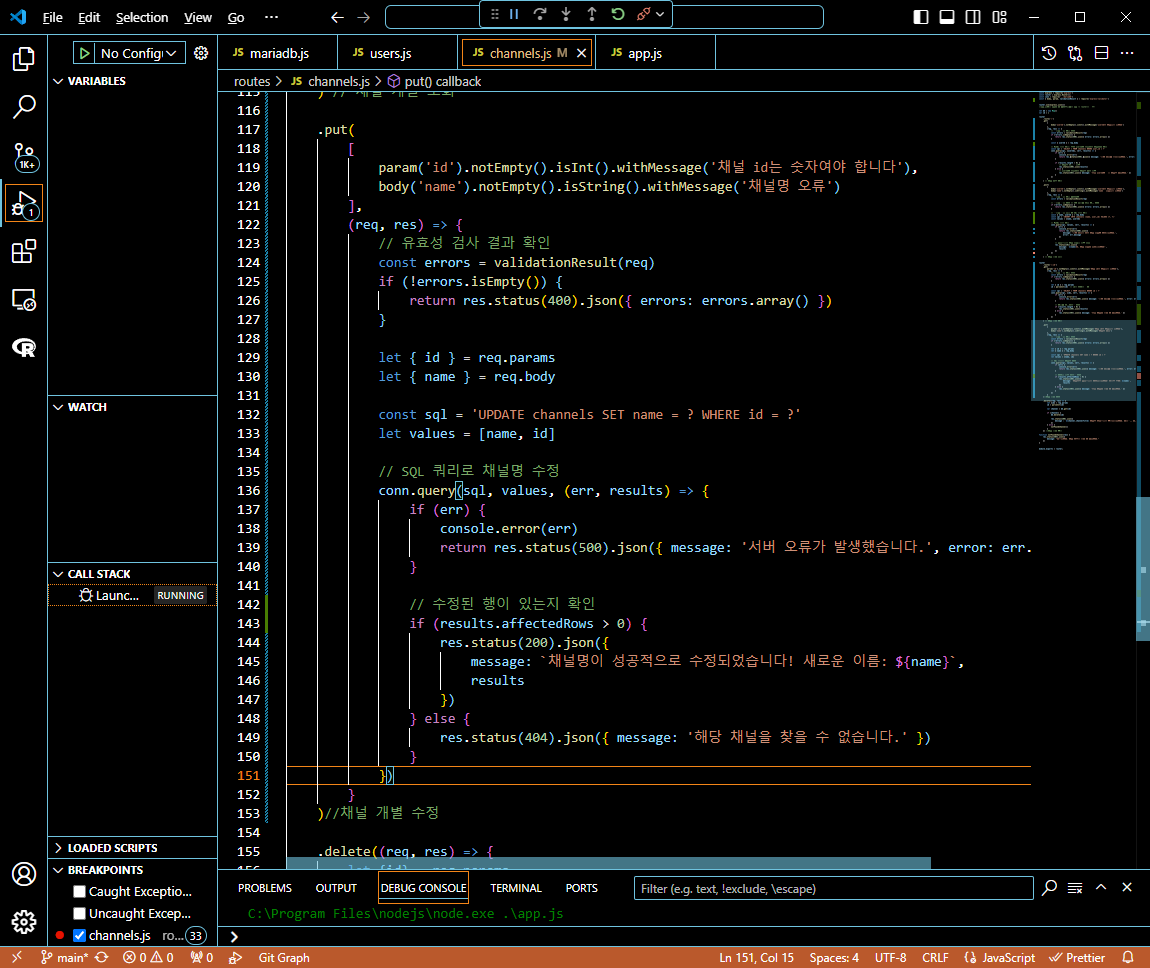This screenshot has width=1150, height=968.
Task: Open the Explorer view in activity bar
Action: [x=23, y=59]
